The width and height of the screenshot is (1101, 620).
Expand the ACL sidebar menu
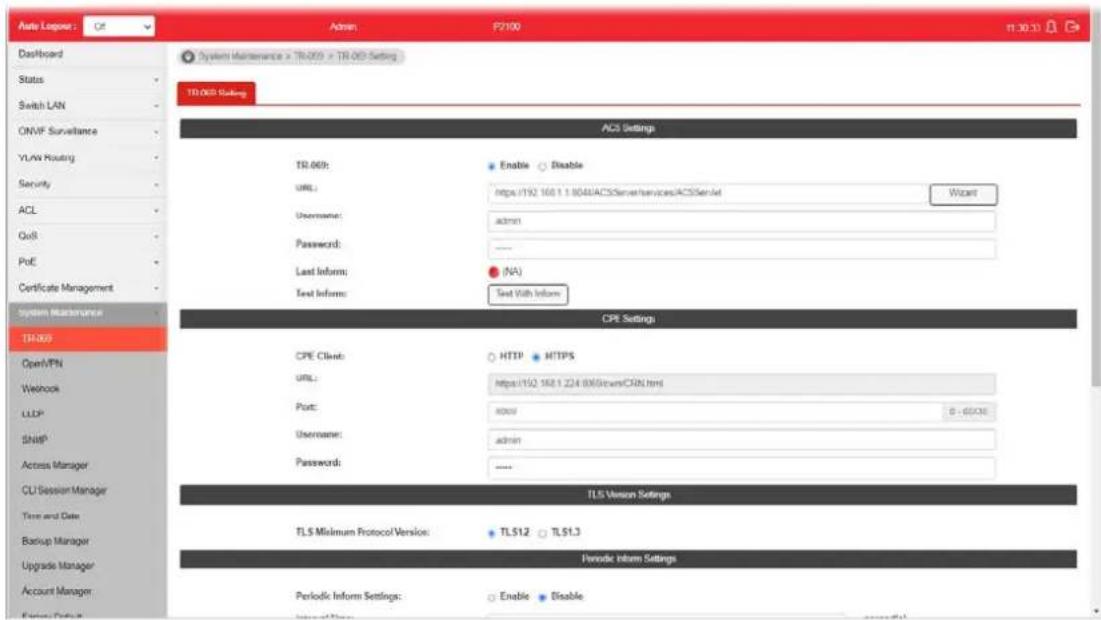pos(88,210)
